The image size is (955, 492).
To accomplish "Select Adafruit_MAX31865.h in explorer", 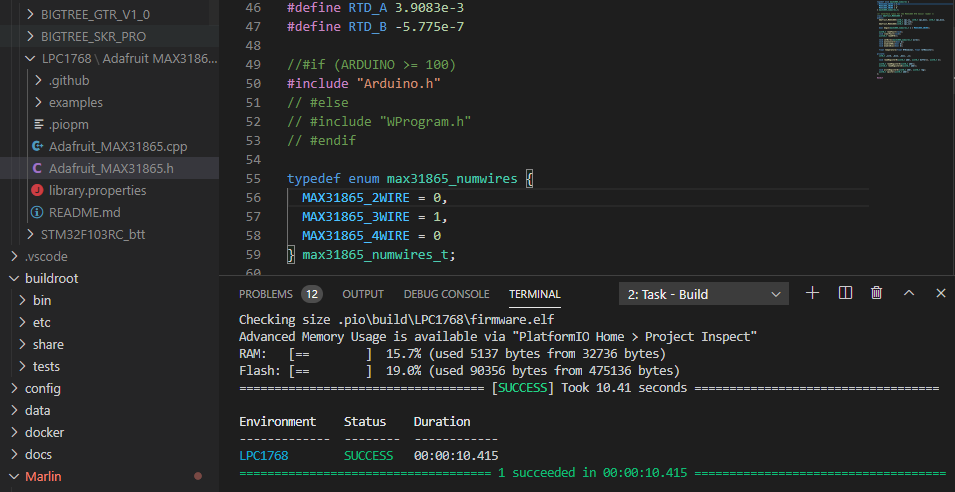I will pyautogui.click(x=111, y=168).
